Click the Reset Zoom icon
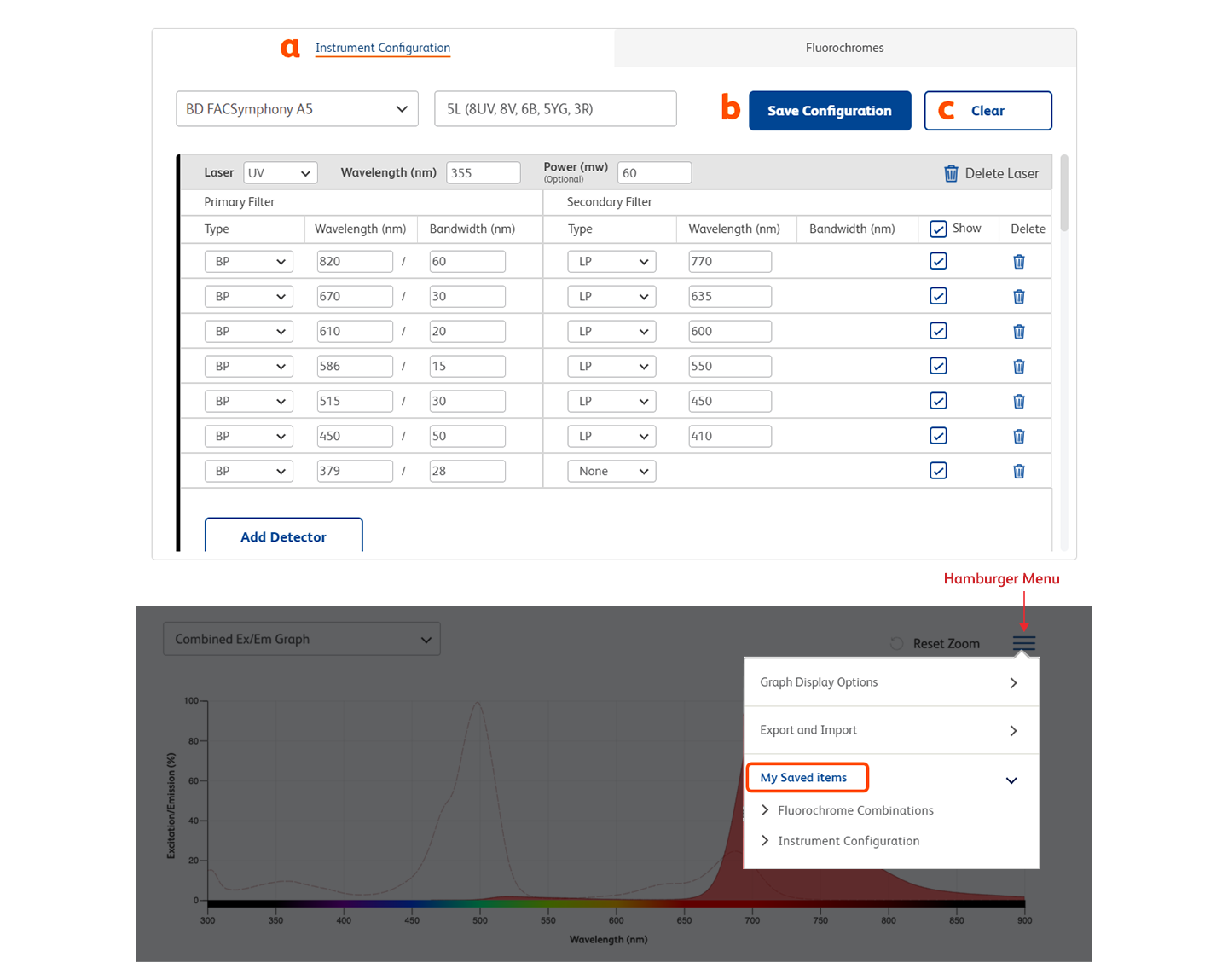1228x980 pixels. [897, 644]
